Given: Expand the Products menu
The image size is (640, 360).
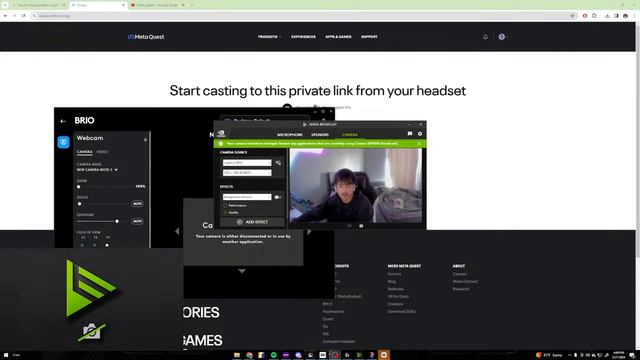Looking at the screenshot, I should click(x=269, y=37).
